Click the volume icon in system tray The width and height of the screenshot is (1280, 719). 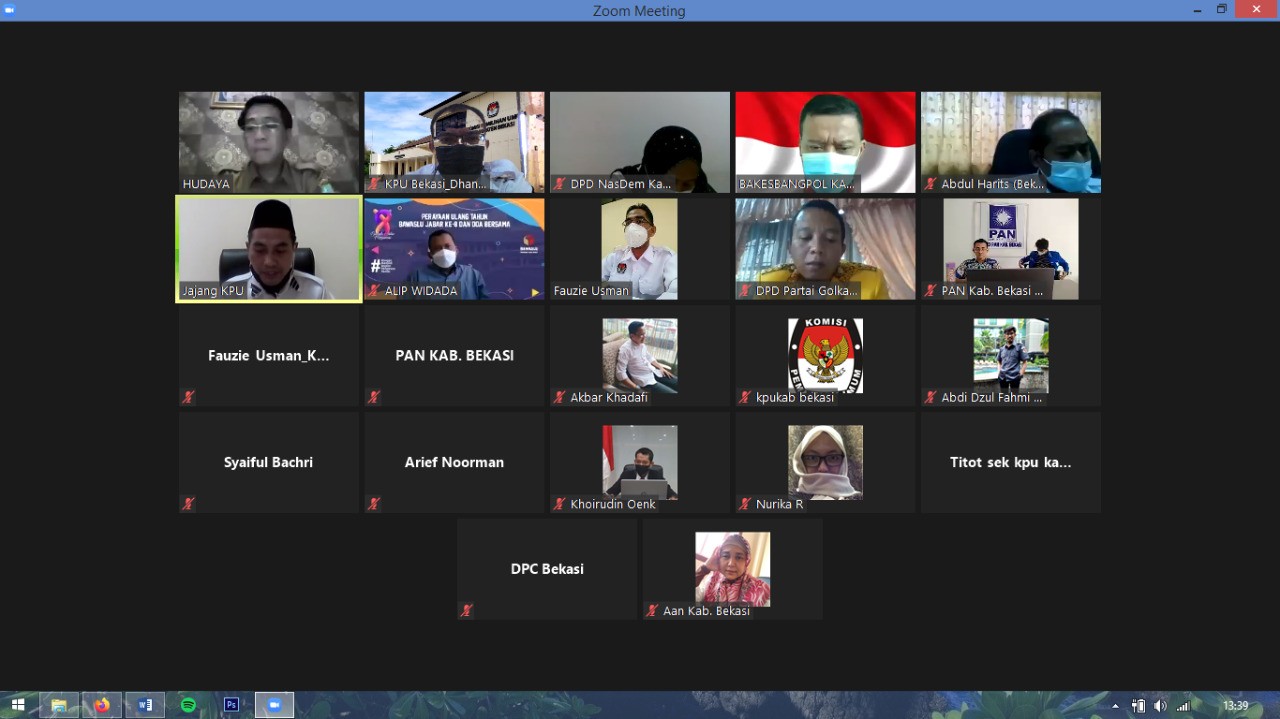(1160, 706)
